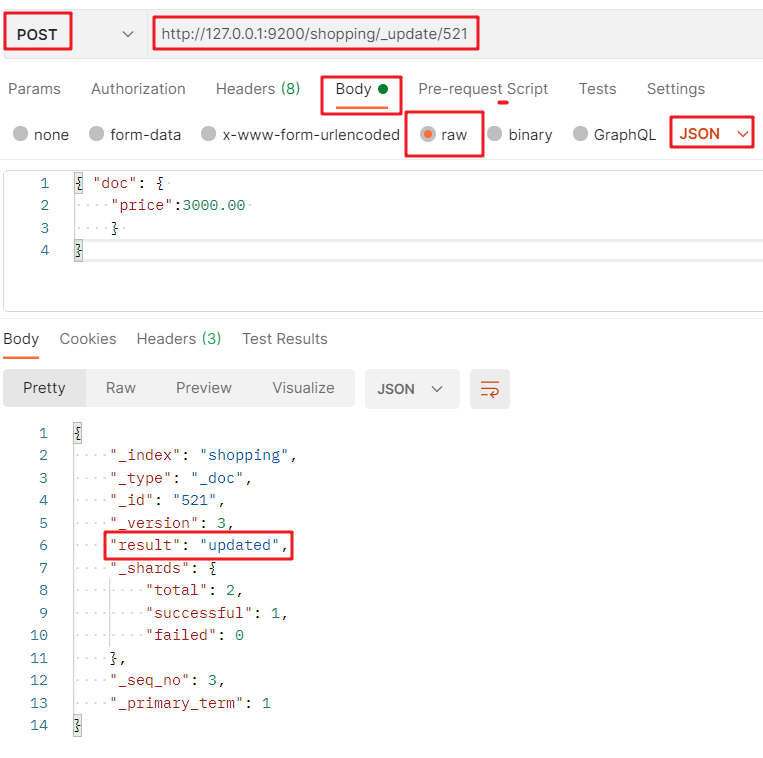Click the "total": 2 response line
The image size is (763, 758).
click(194, 590)
